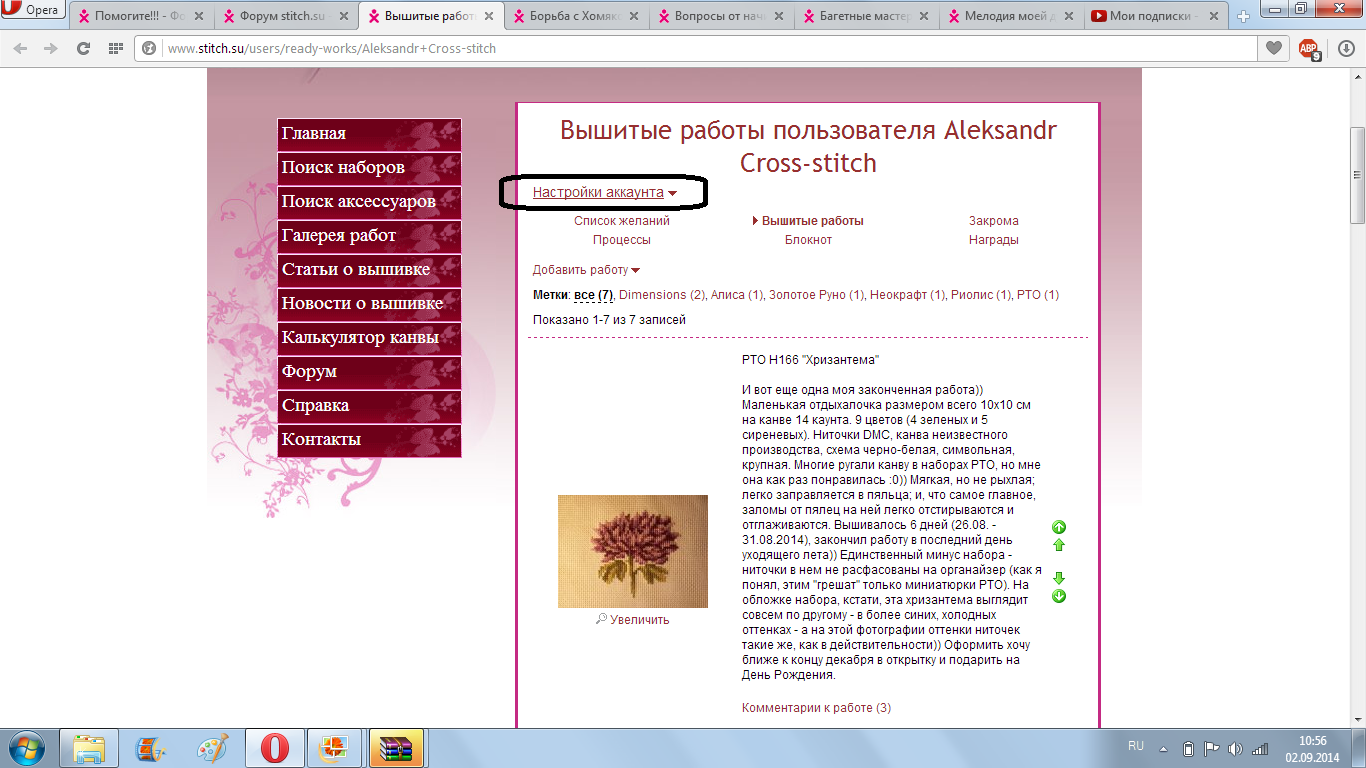The height and width of the screenshot is (768, 1366).
Task: Open a new tab with the plus icon
Action: [x=1243, y=16]
